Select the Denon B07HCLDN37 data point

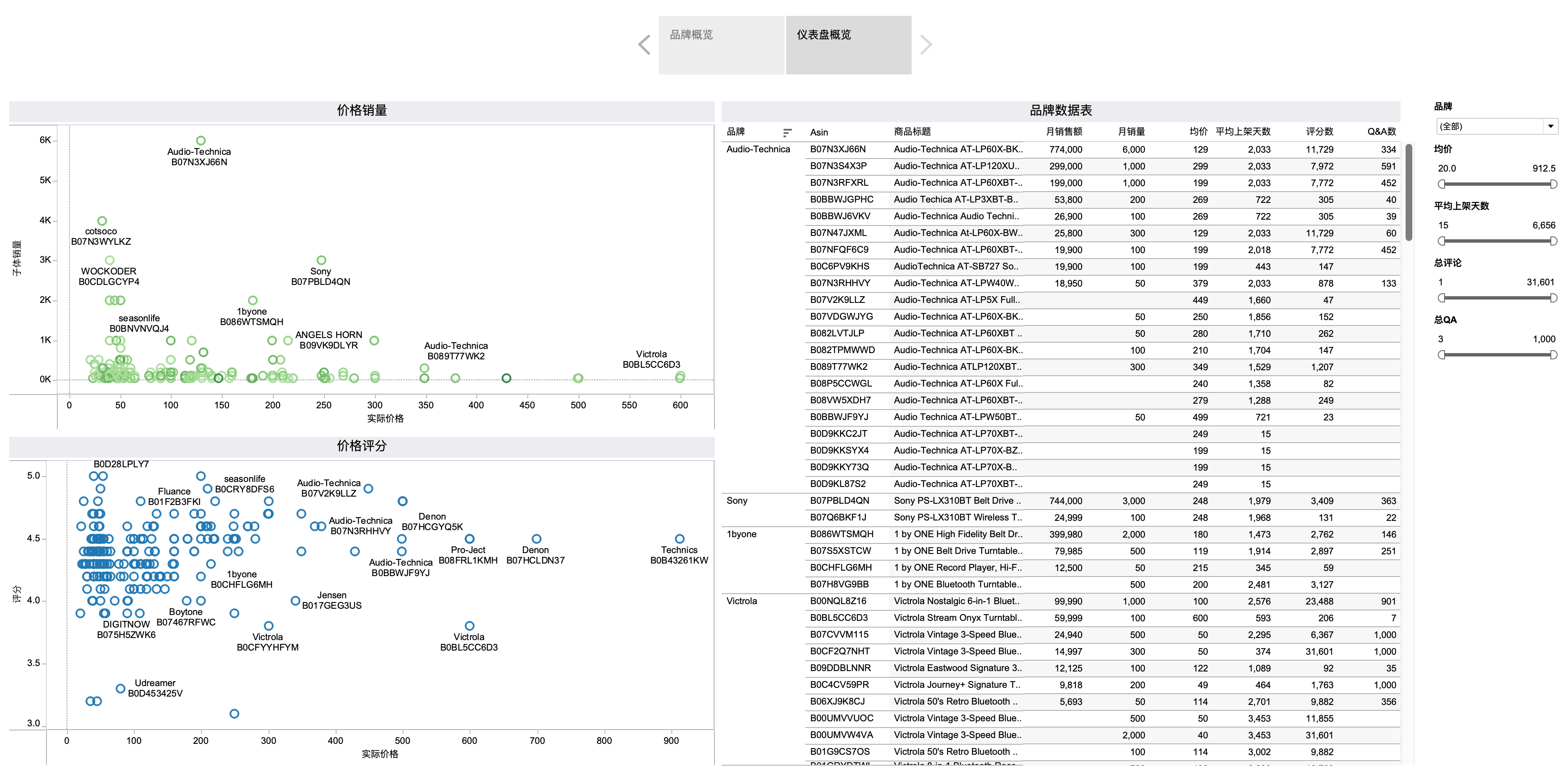click(536, 539)
